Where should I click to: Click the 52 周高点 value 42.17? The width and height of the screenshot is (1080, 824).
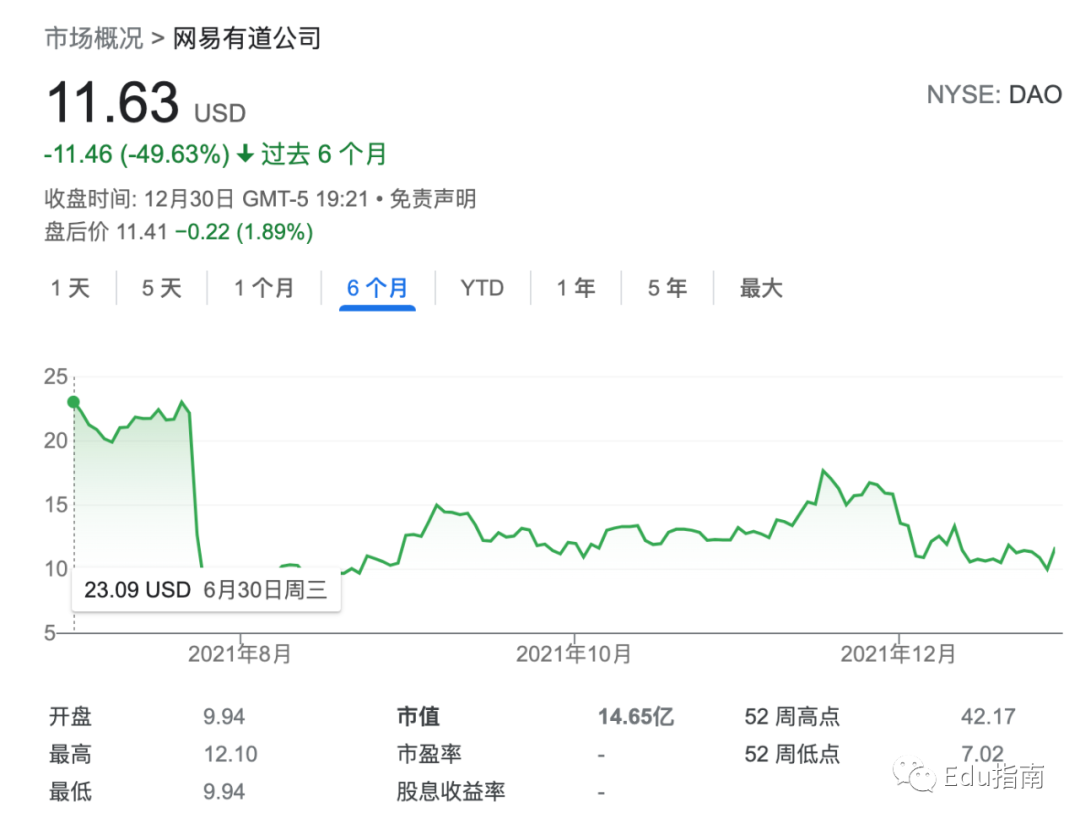(988, 717)
